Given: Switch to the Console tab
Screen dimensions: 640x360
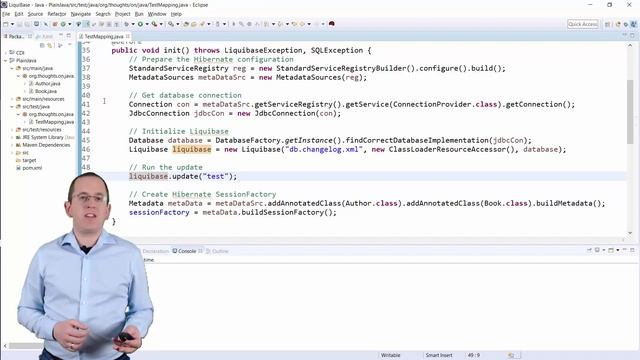Looking at the screenshot, I should tap(187, 251).
